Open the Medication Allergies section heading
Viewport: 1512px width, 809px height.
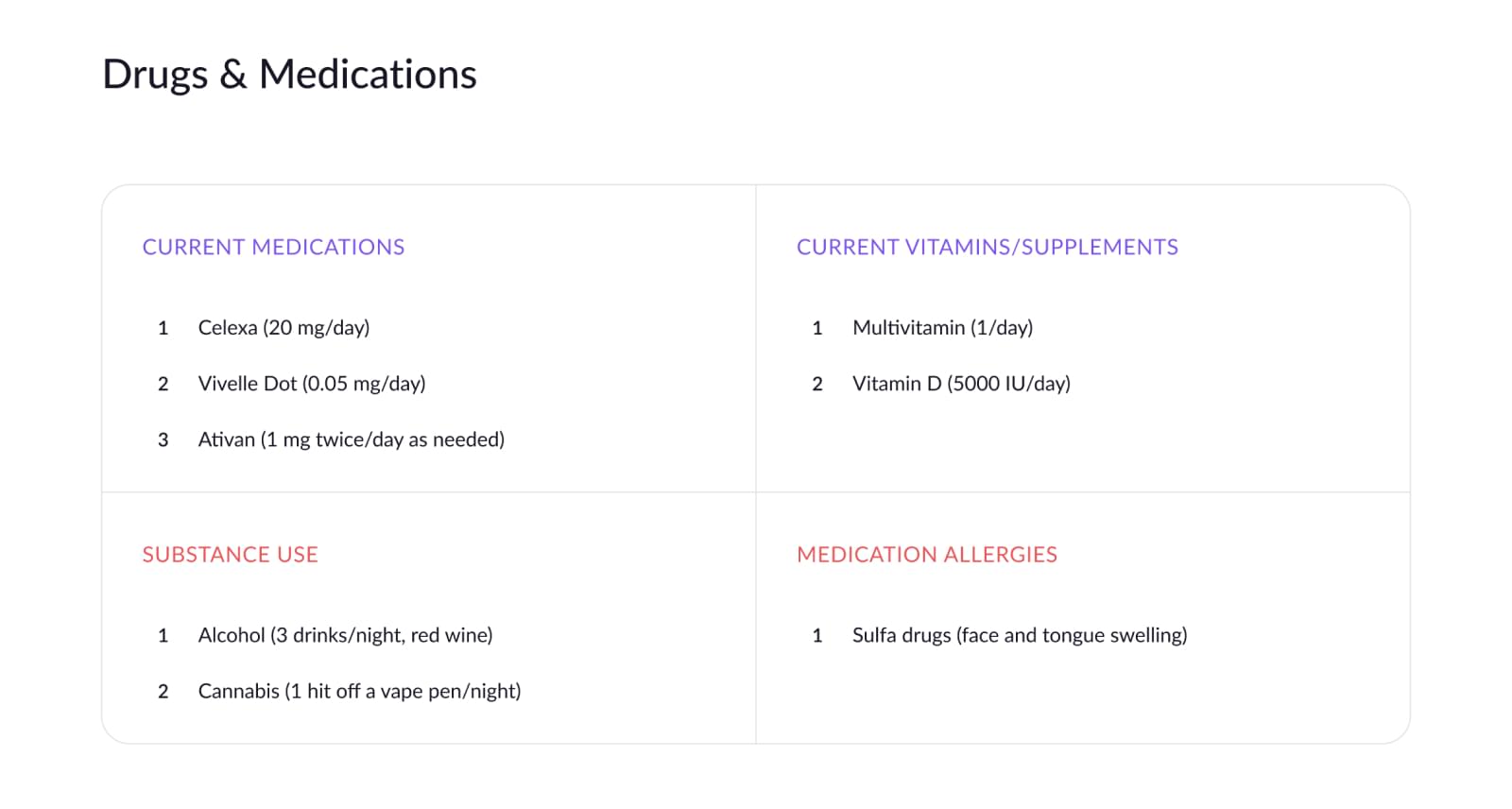pos(927,555)
